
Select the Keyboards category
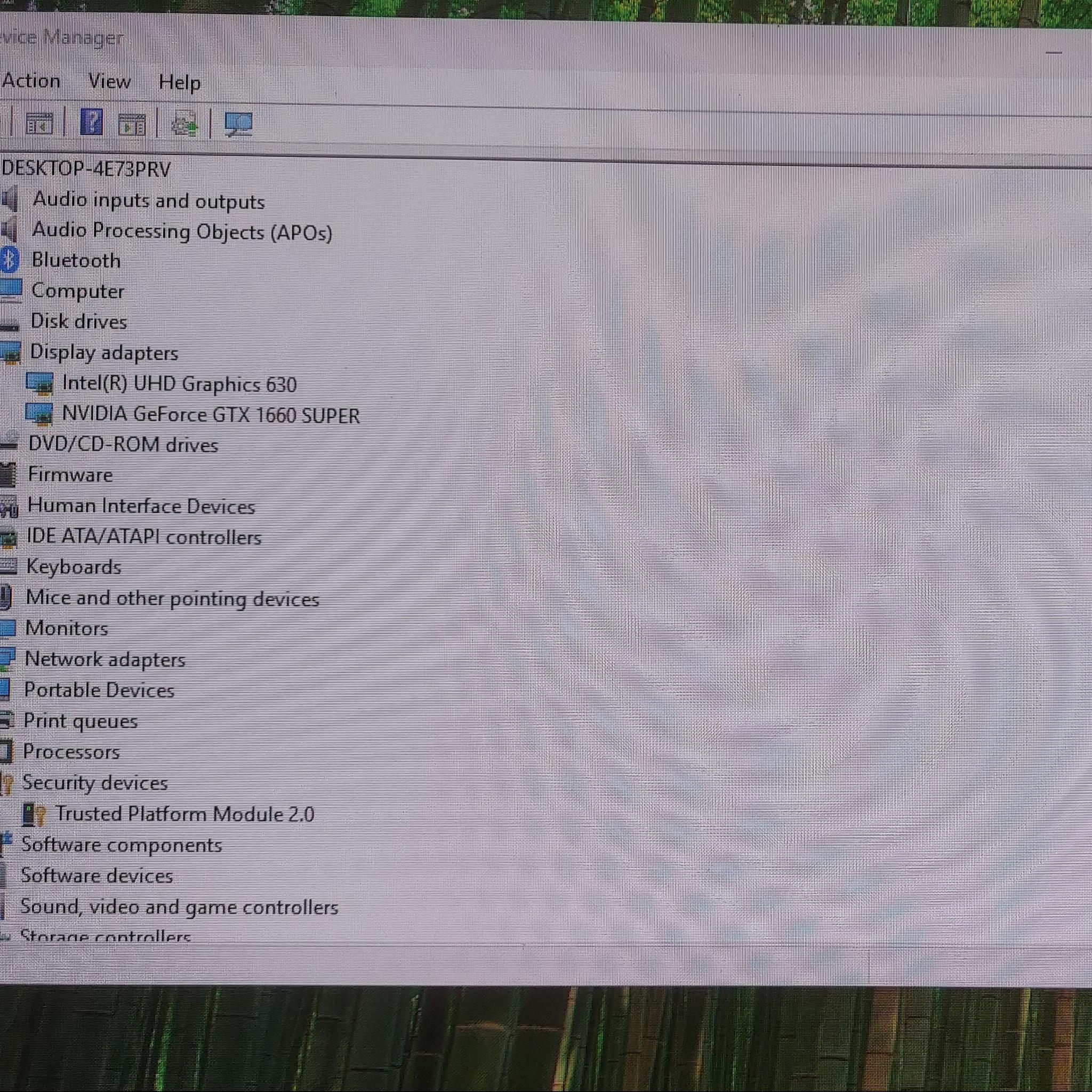click(x=74, y=566)
